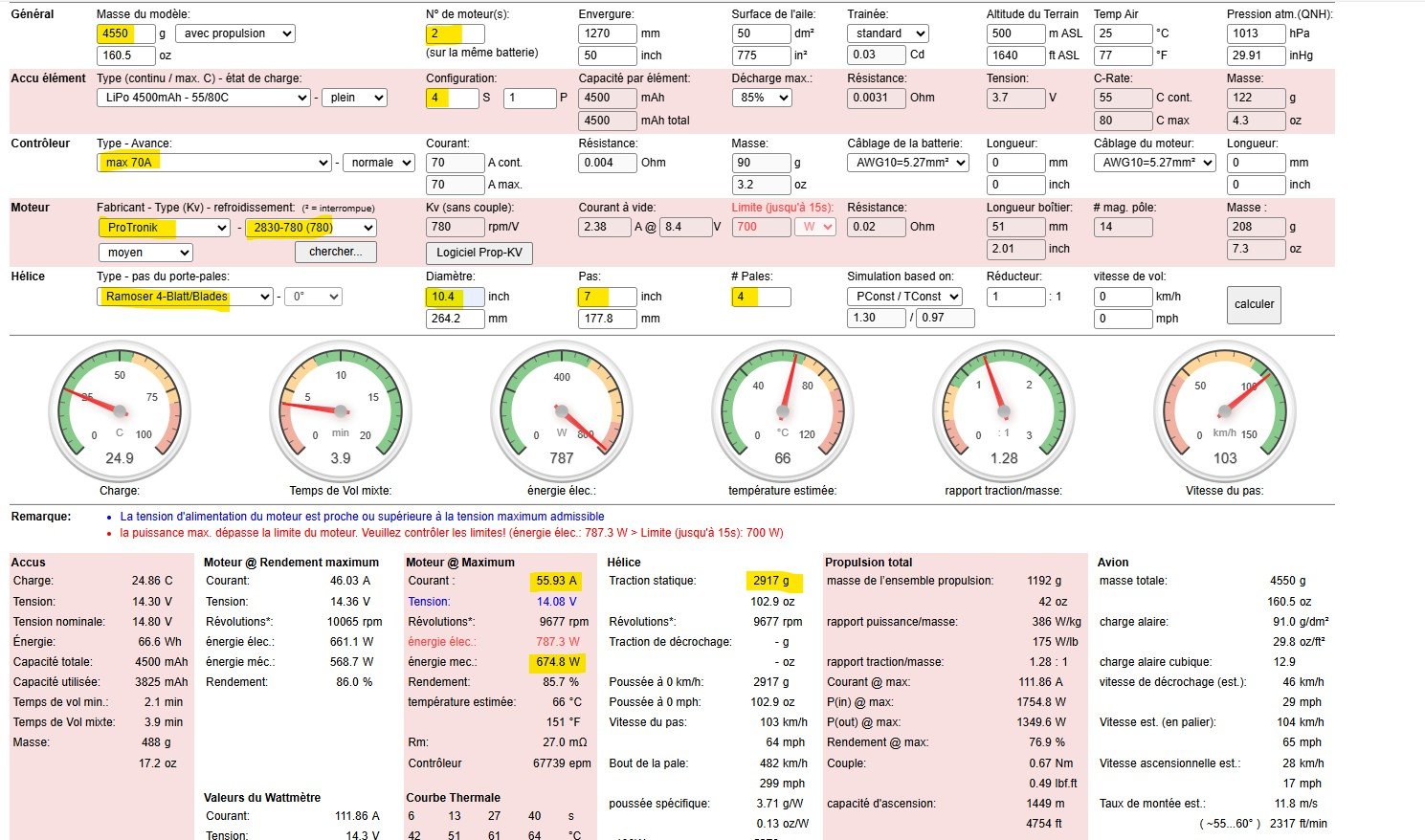Image resolution: width=1425 pixels, height=840 pixels.
Task: Click the Envergure mm input field
Action: tap(608, 33)
